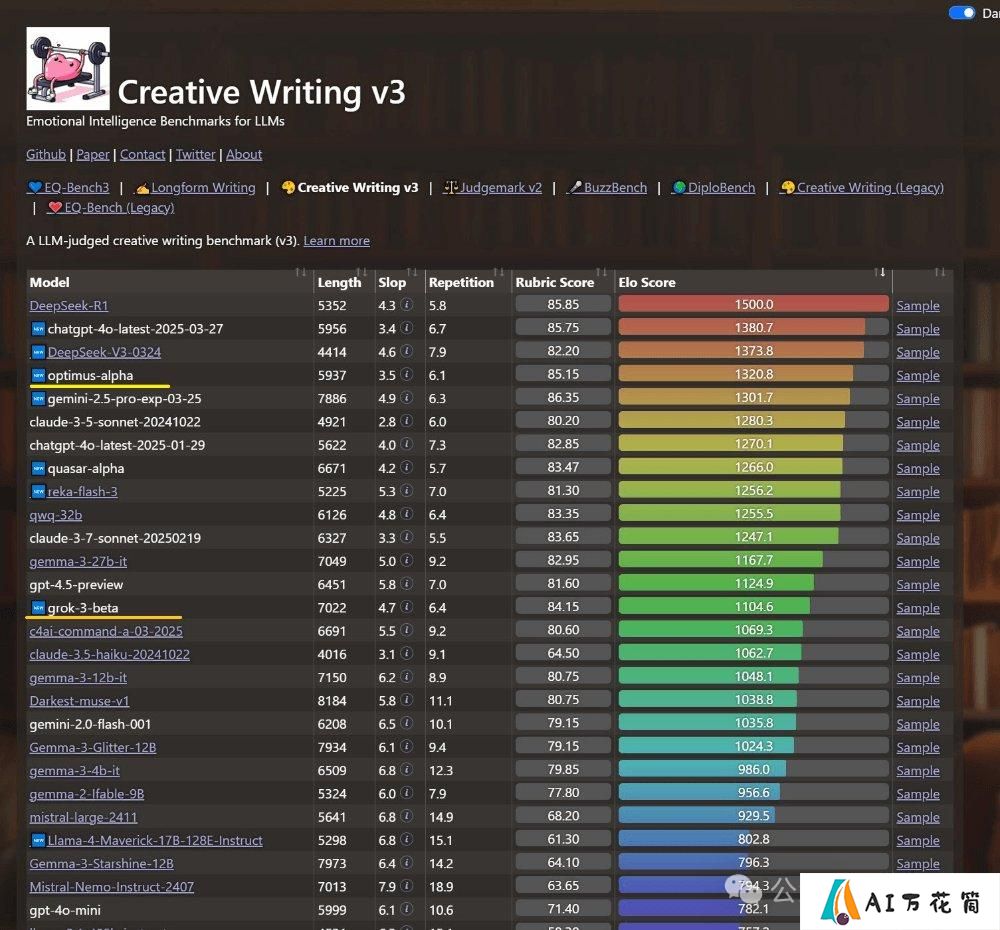Viewport: 1000px width, 930px height.
Task: Click slop info icon for qwq-32b
Action: point(407,514)
